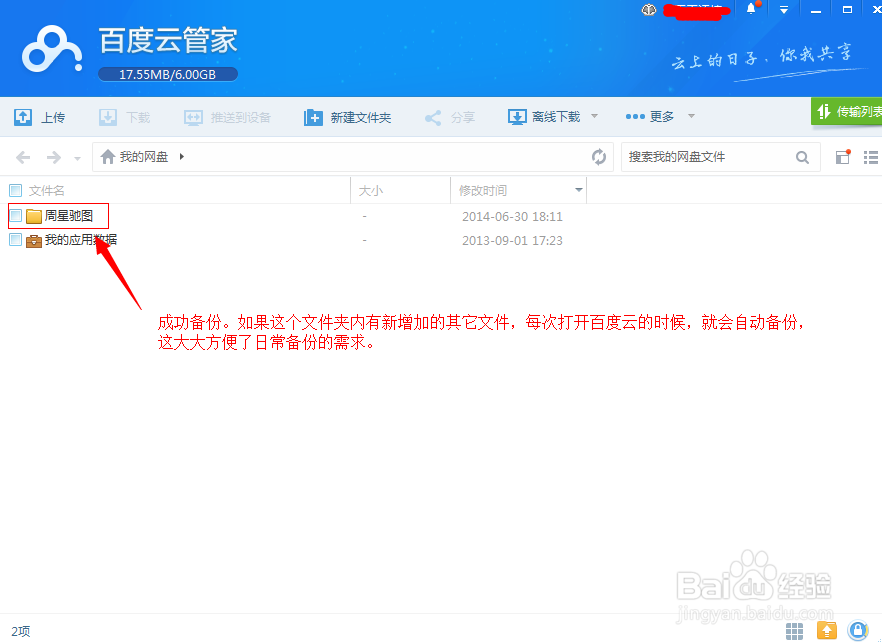The width and height of the screenshot is (882, 644).
Task: Click the 17.55MB/6.00GB storage usage bar
Action: (x=168, y=74)
